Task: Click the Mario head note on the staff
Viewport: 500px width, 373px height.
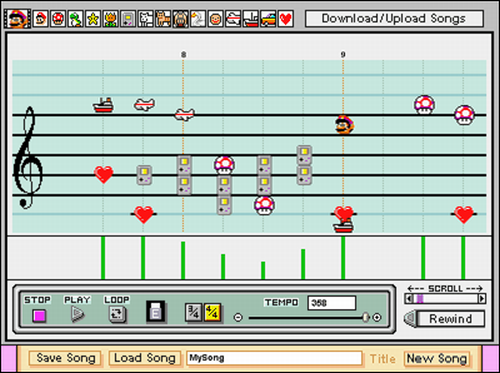Action: 344,125
